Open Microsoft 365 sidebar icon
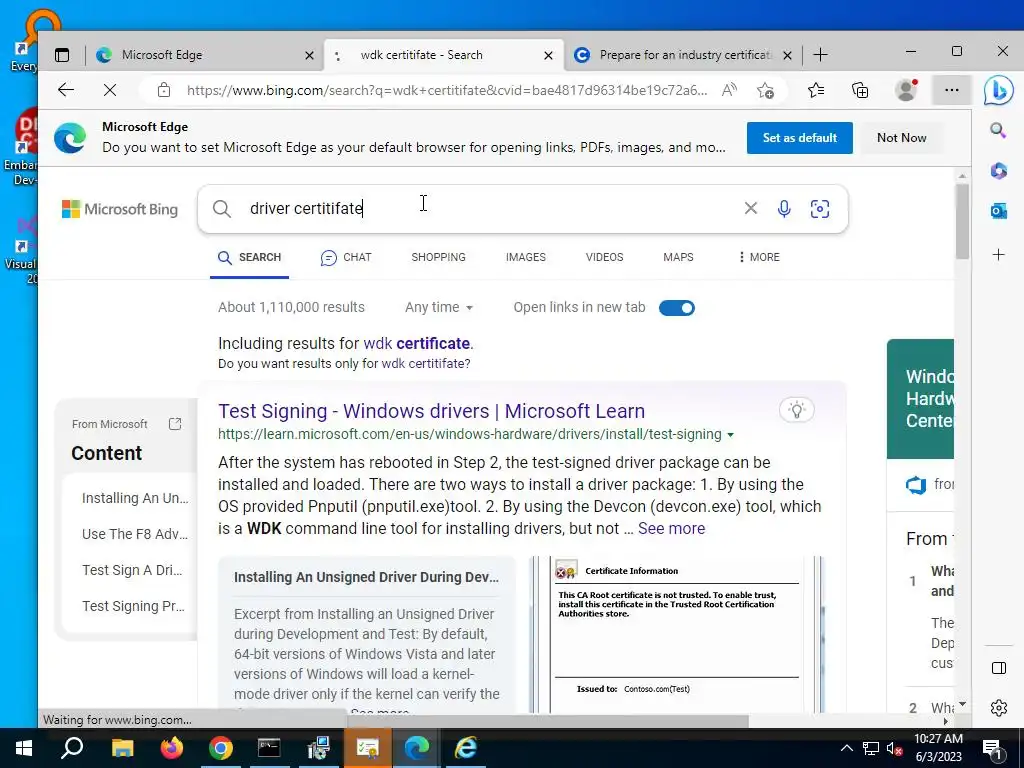Viewport: 1024px width, 768px height. [x=999, y=170]
